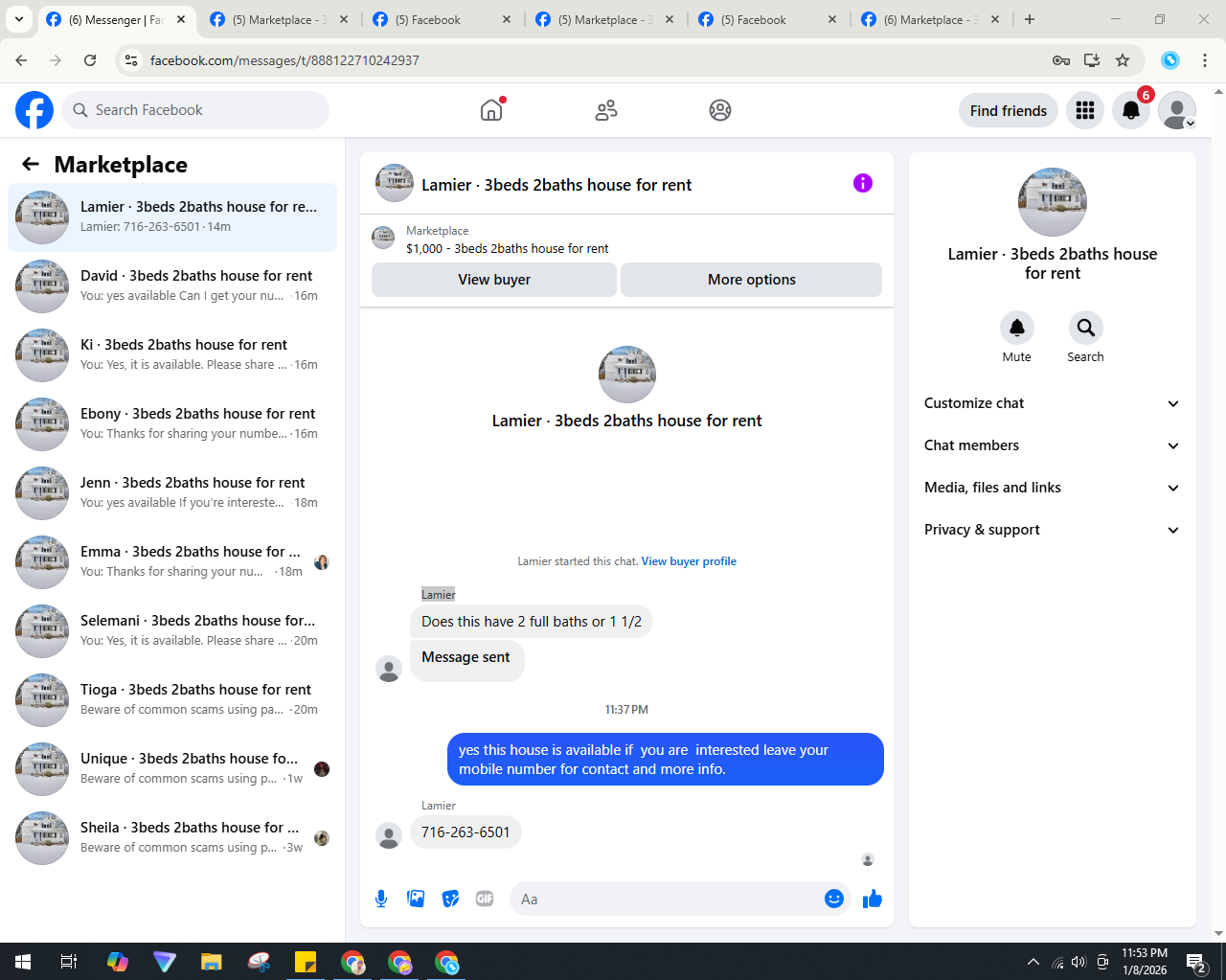1226x980 pixels.
Task: Open conversation information purple icon
Action: (863, 183)
